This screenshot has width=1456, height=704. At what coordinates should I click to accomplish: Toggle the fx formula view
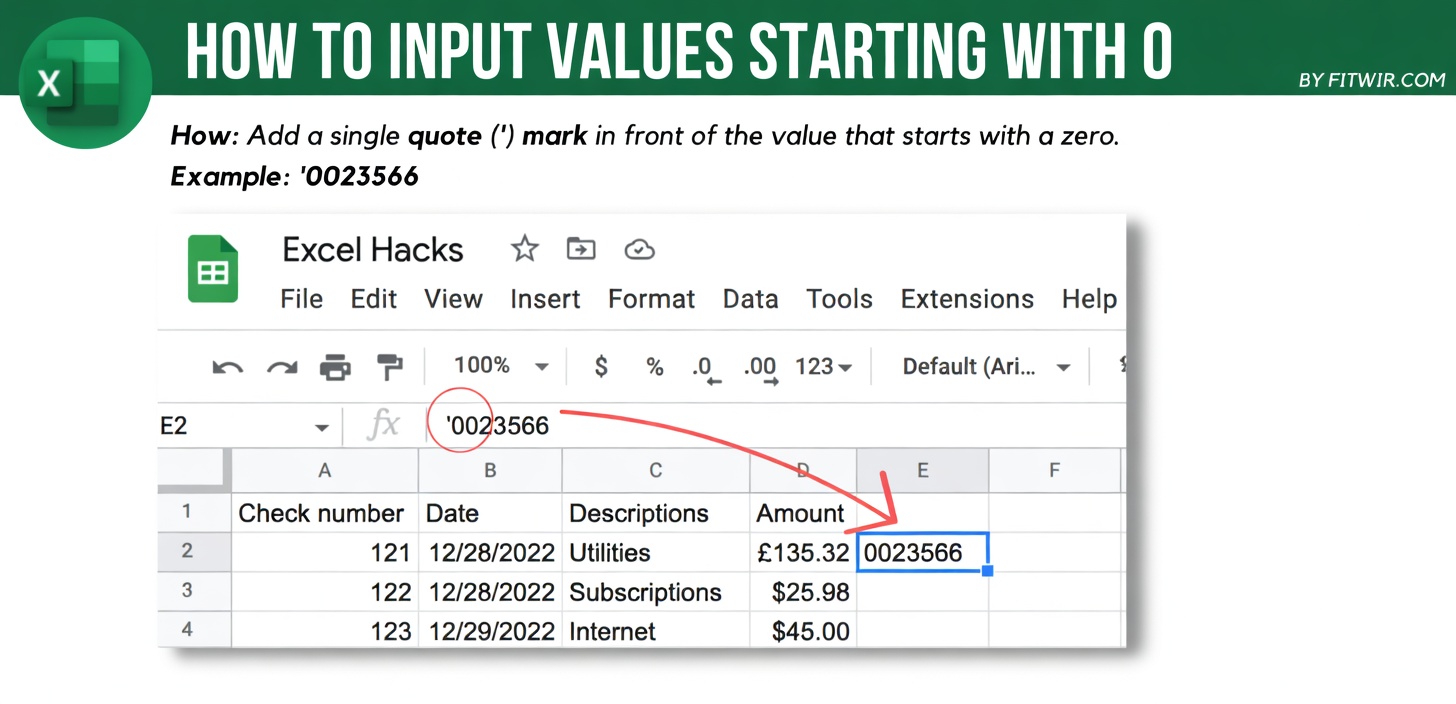tap(383, 424)
